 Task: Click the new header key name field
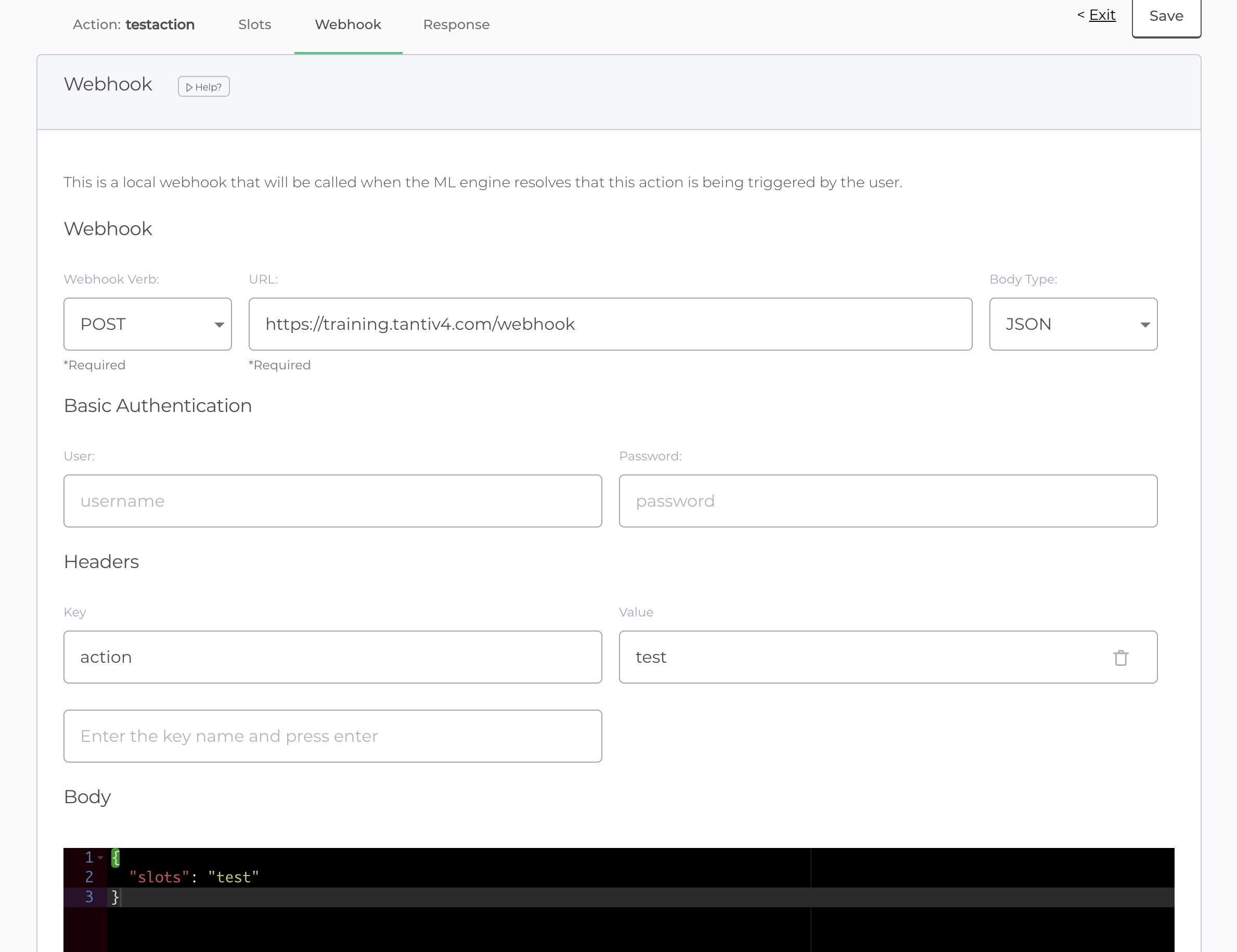pos(332,736)
